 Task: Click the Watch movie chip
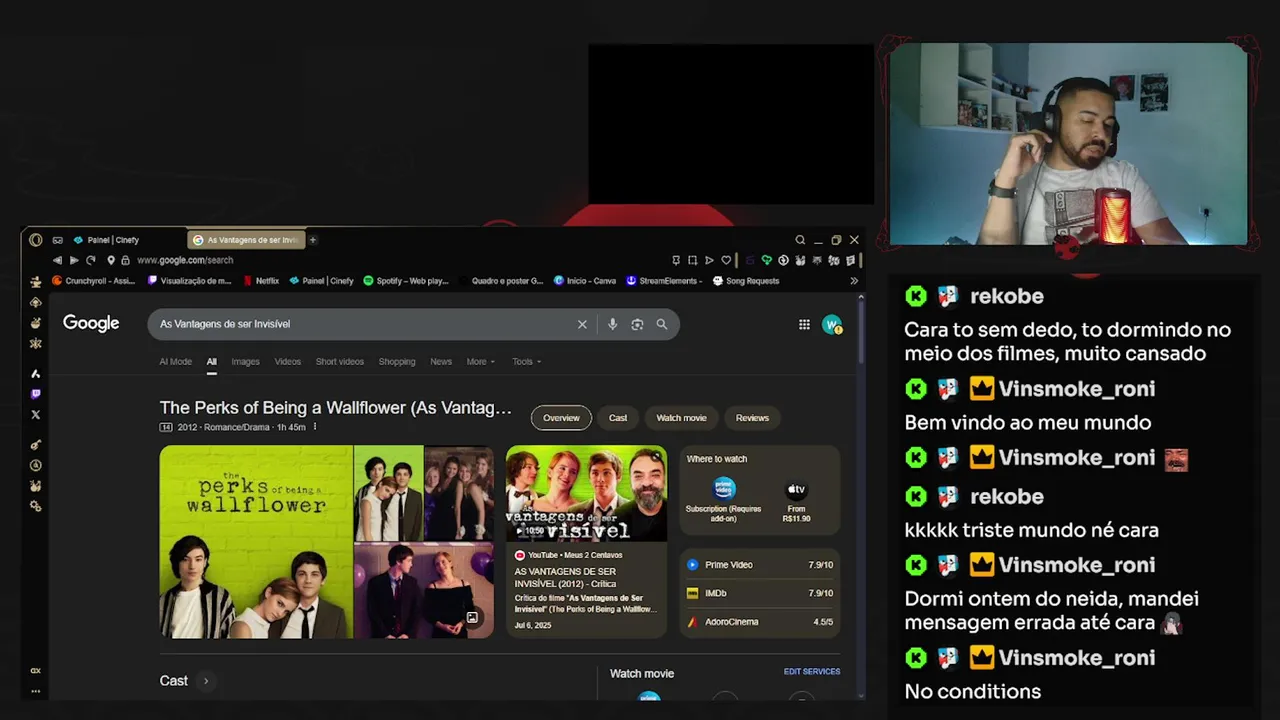[x=681, y=418]
